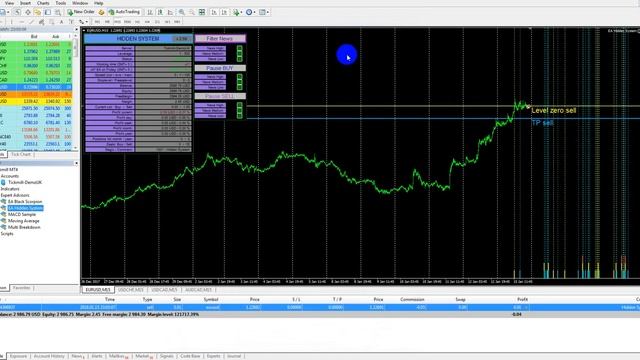
Task: Switch chart to candlesticks style
Action: [160, 12]
